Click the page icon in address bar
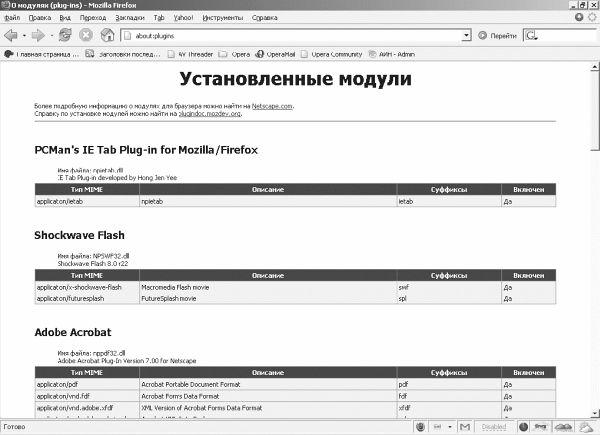 (x=128, y=36)
